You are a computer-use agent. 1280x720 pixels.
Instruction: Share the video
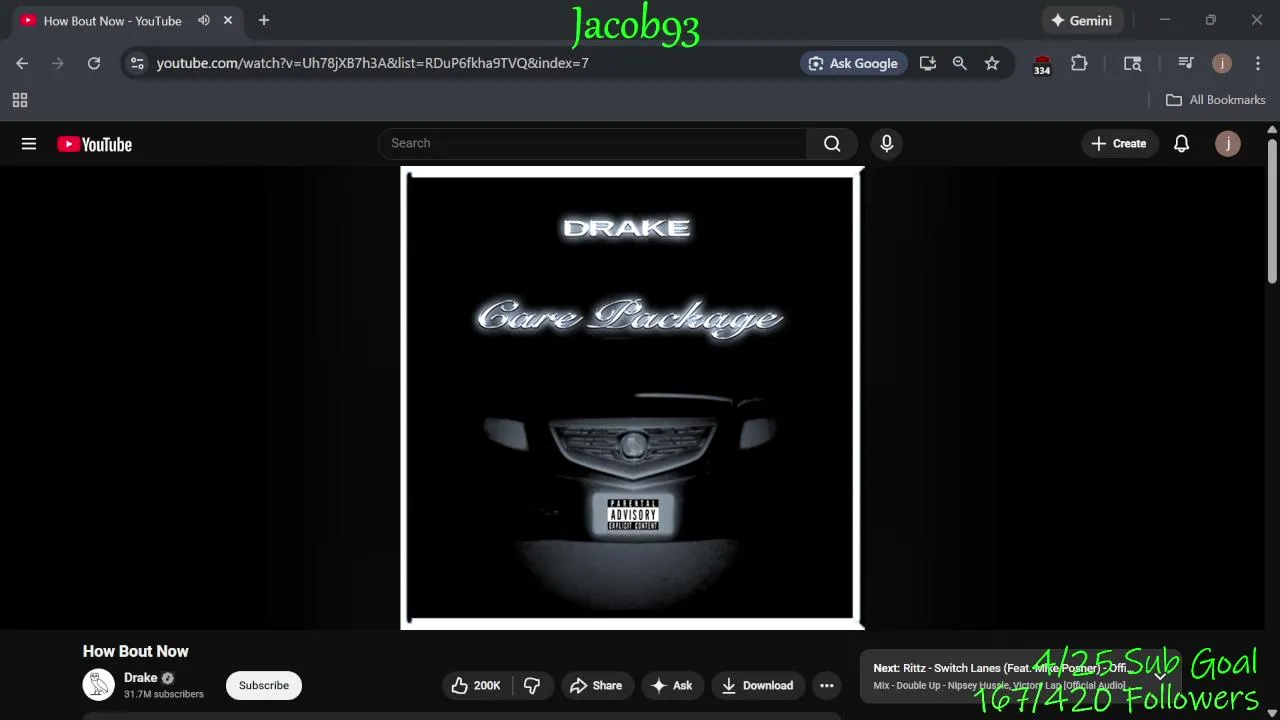point(596,685)
